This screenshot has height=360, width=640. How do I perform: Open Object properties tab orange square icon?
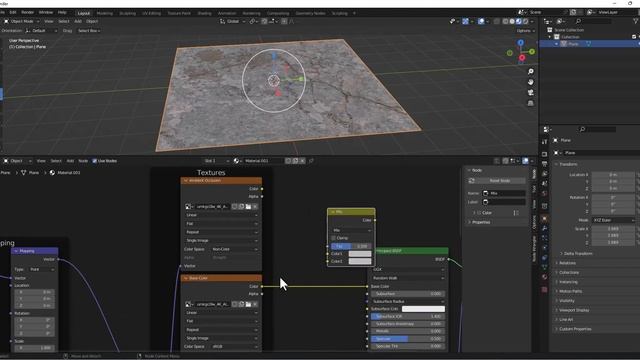(544, 219)
